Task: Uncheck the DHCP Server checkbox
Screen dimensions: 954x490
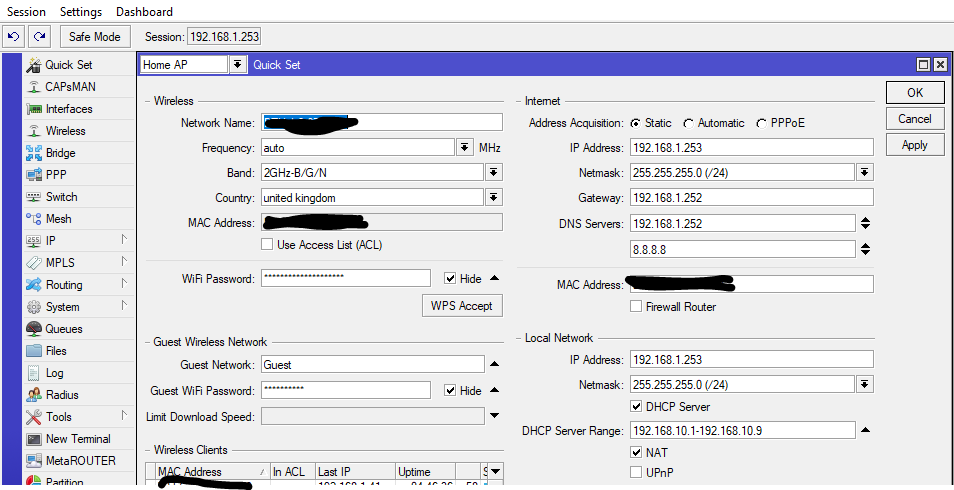Action: (x=636, y=407)
